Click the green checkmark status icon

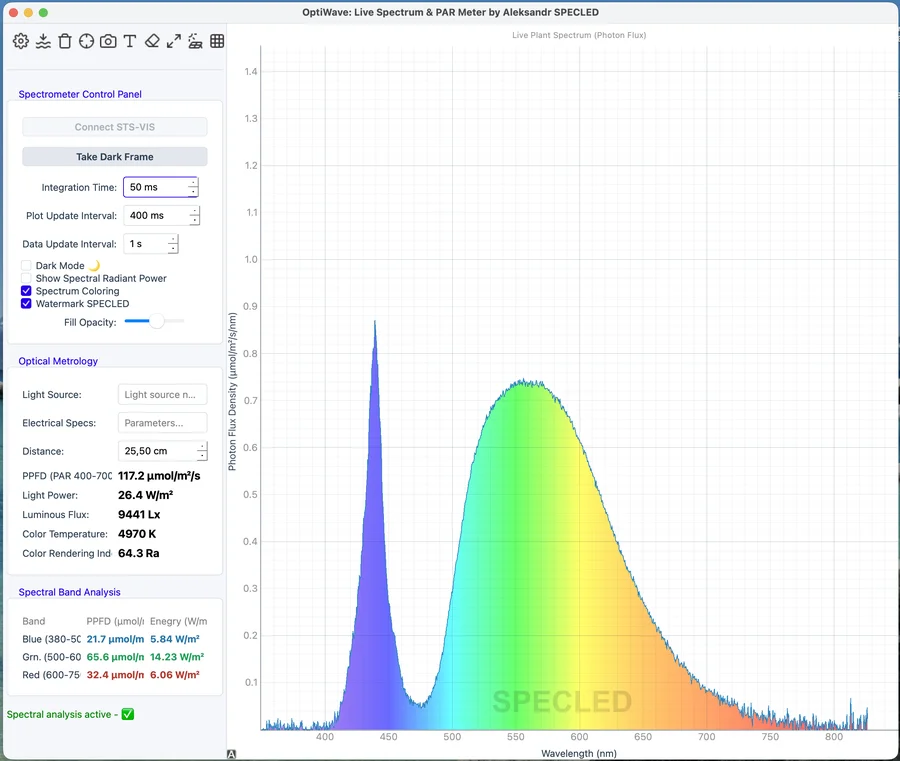[x=128, y=714]
